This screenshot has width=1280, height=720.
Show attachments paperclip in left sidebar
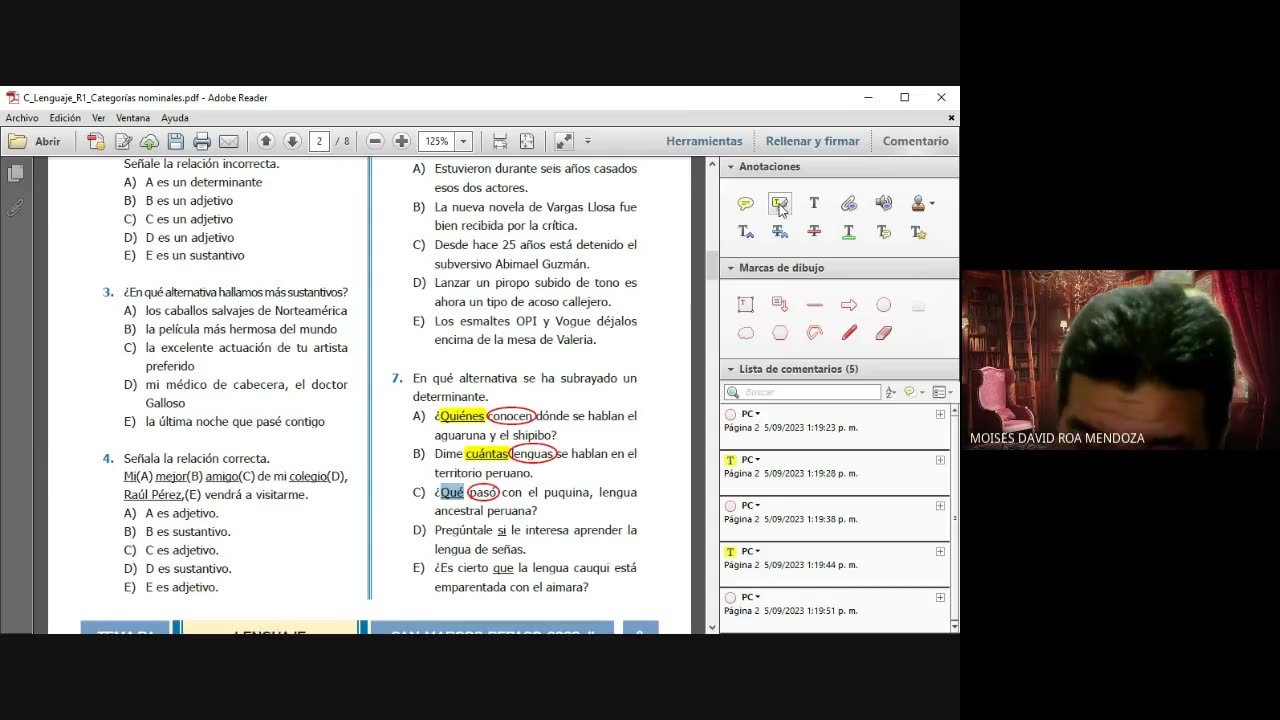15,208
